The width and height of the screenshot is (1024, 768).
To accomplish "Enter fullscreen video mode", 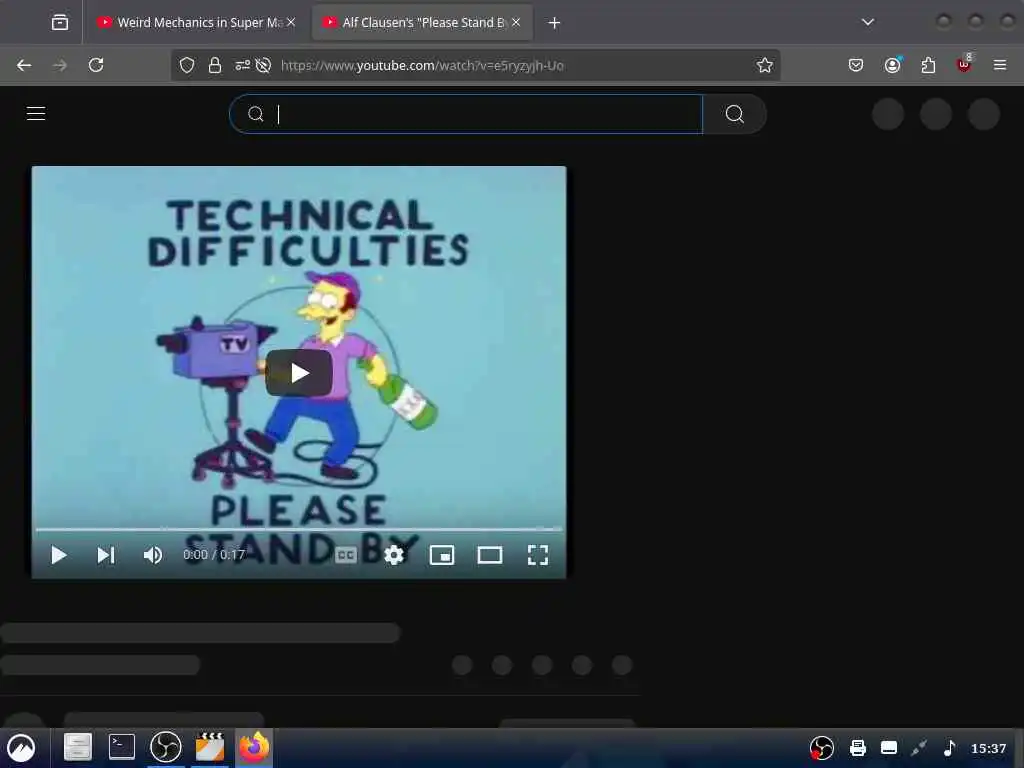I will [537, 555].
